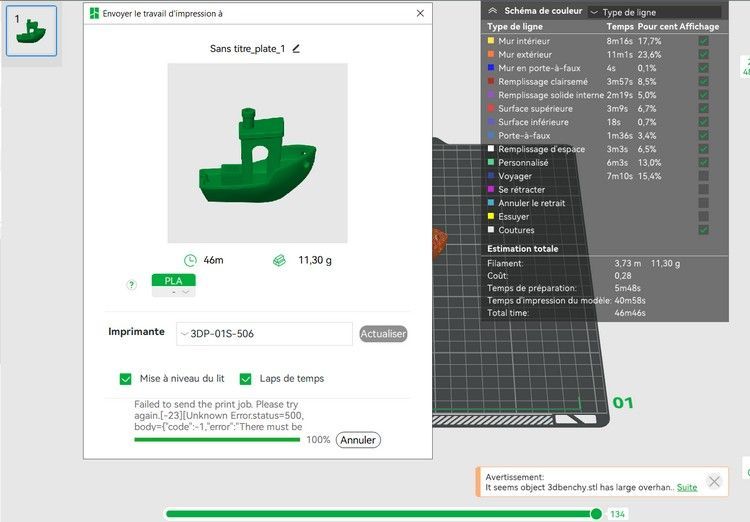Open the PLA filament dropdown
The height and width of the screenshot is (522, 750).
tap(174, 292)
